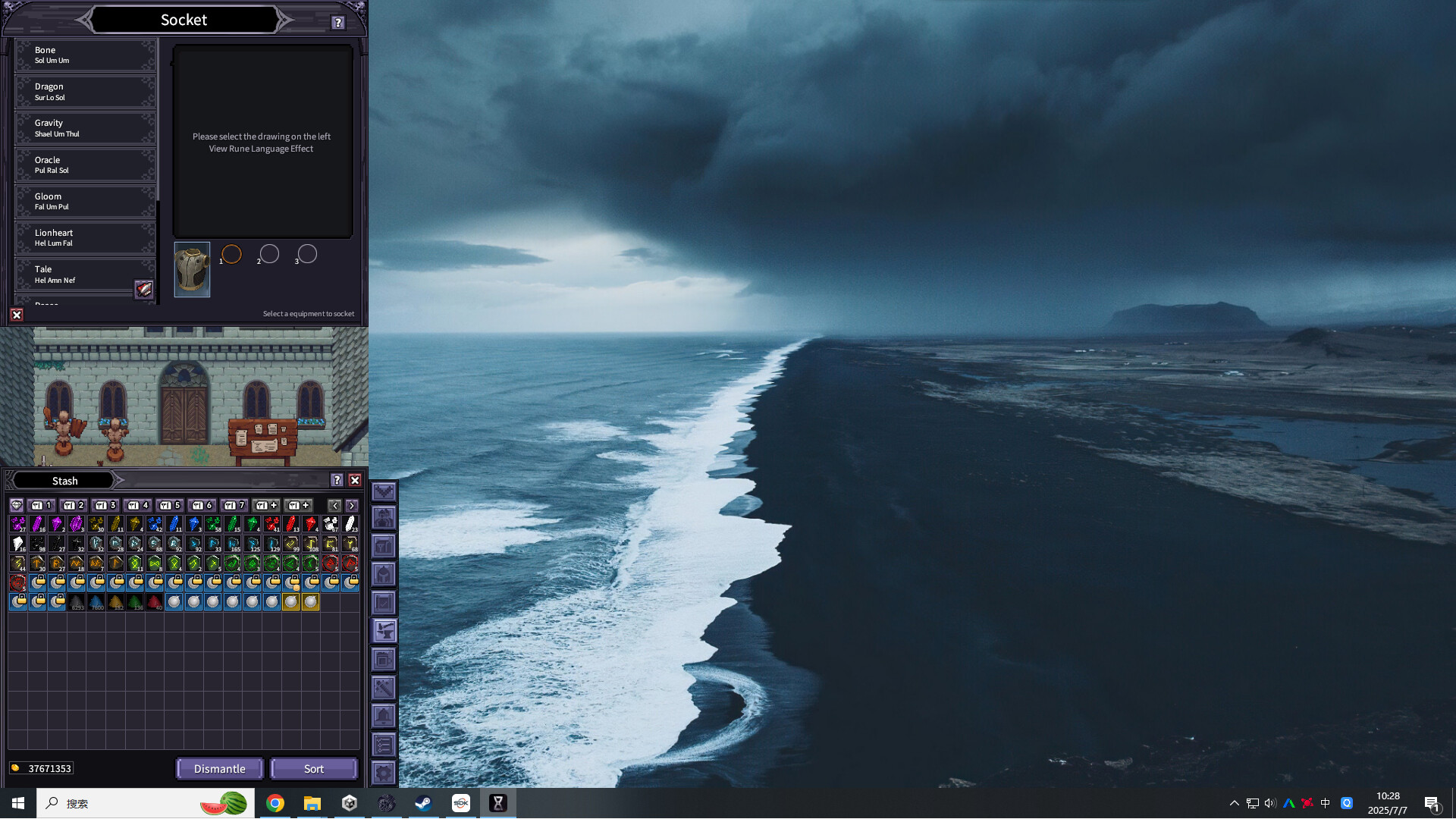This screenshot has width=1456, height=819.
Task: Open the gear settings icon at sidebar bottom
Action: [x=383, y=772]
